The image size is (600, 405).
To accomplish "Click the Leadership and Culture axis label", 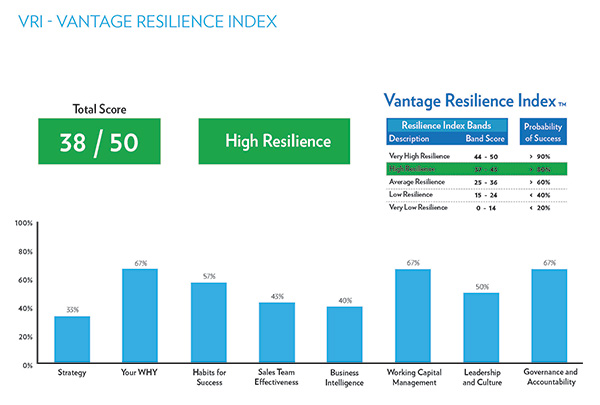I will click(482, 377).
